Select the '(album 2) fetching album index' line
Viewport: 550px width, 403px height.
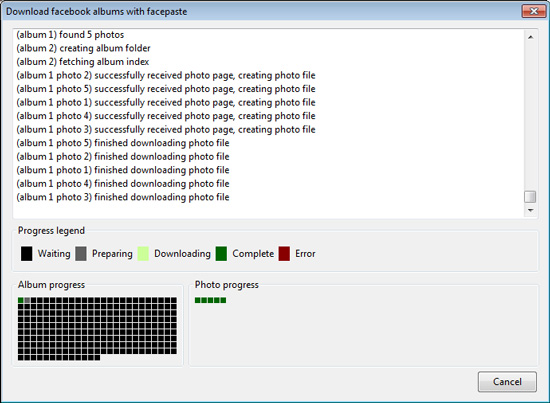(x=83, y=62)
